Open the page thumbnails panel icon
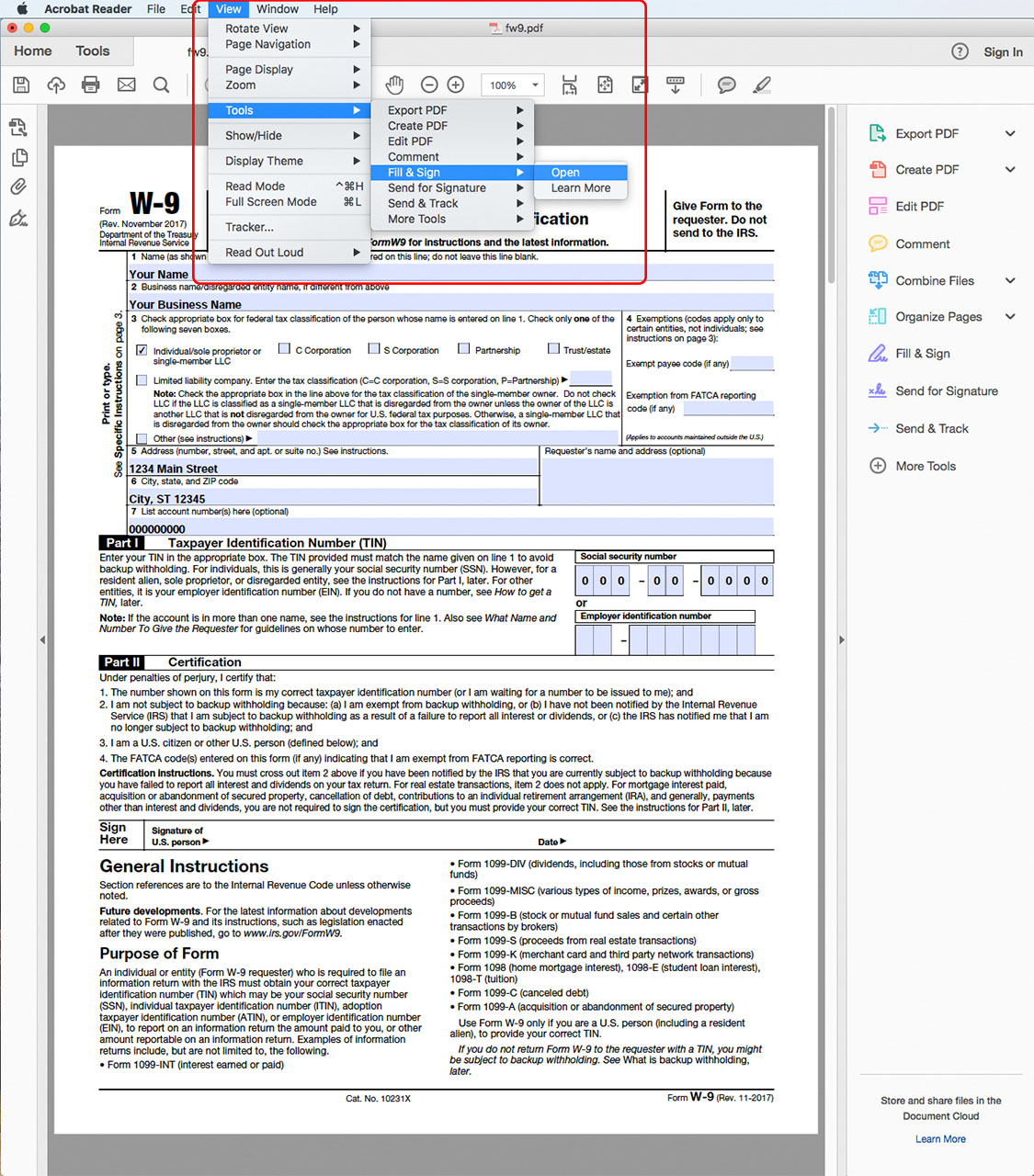The width and height of the screenshot is (1034, 1176). (x=18, y=157)
